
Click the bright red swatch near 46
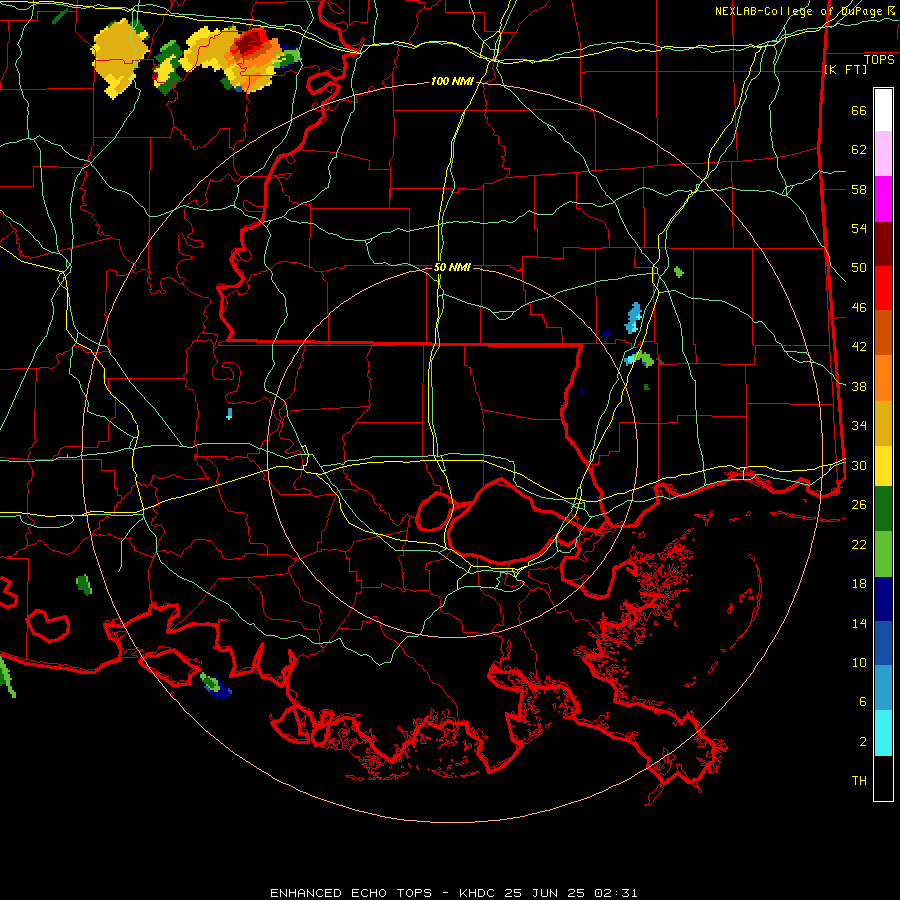(883, 288)
